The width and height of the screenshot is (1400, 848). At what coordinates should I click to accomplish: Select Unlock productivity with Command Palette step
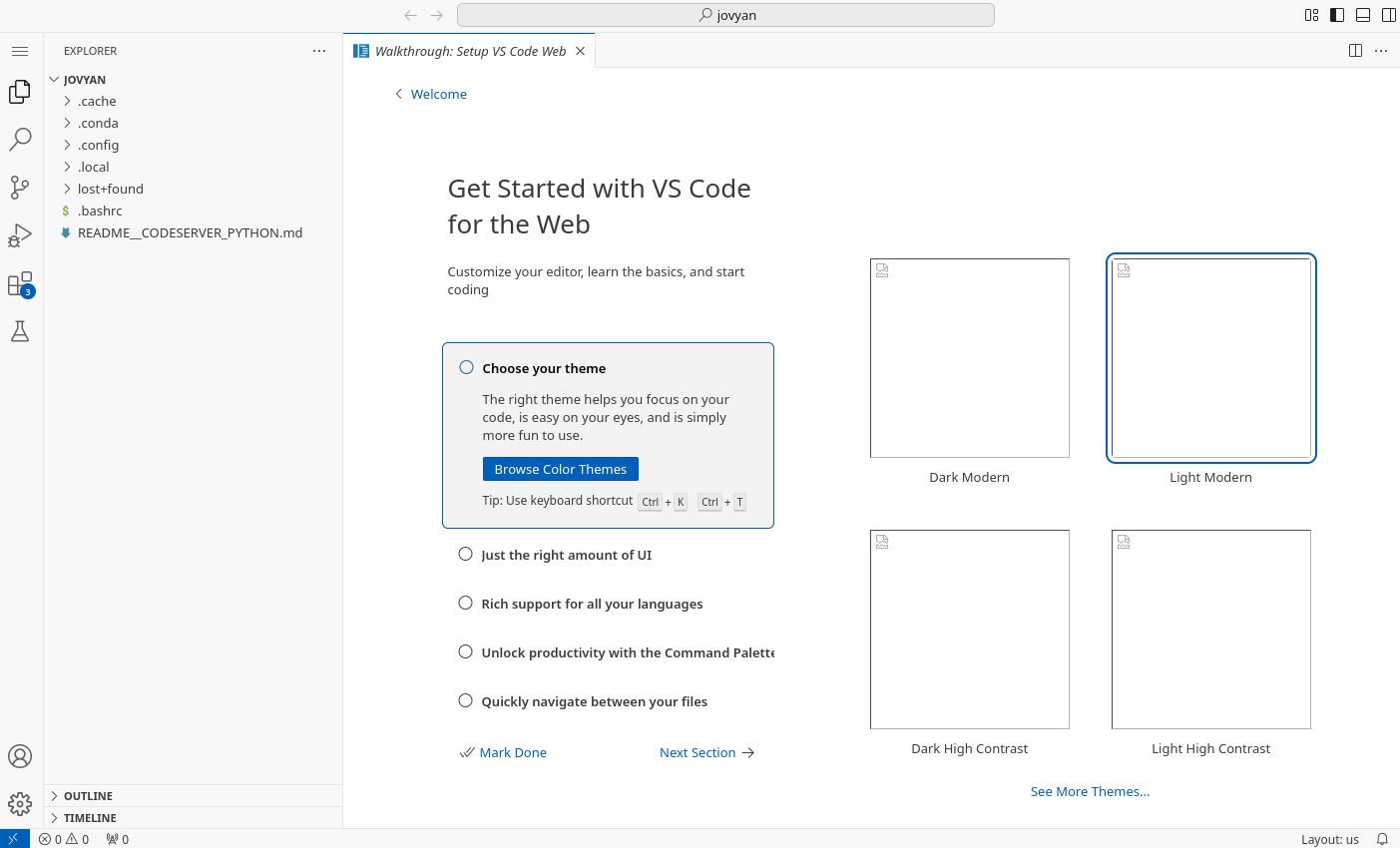608,652
